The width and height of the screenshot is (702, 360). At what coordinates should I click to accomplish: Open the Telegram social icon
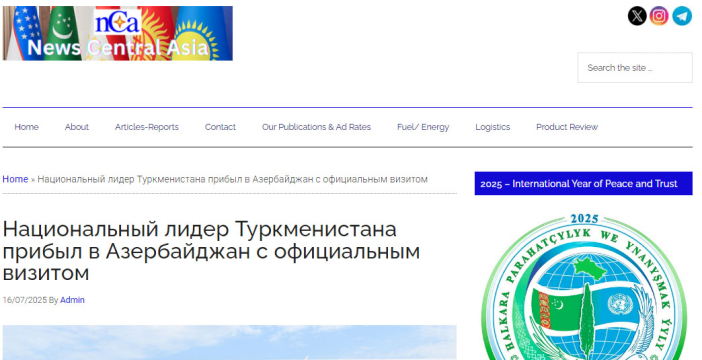click(x=682, y=16)
